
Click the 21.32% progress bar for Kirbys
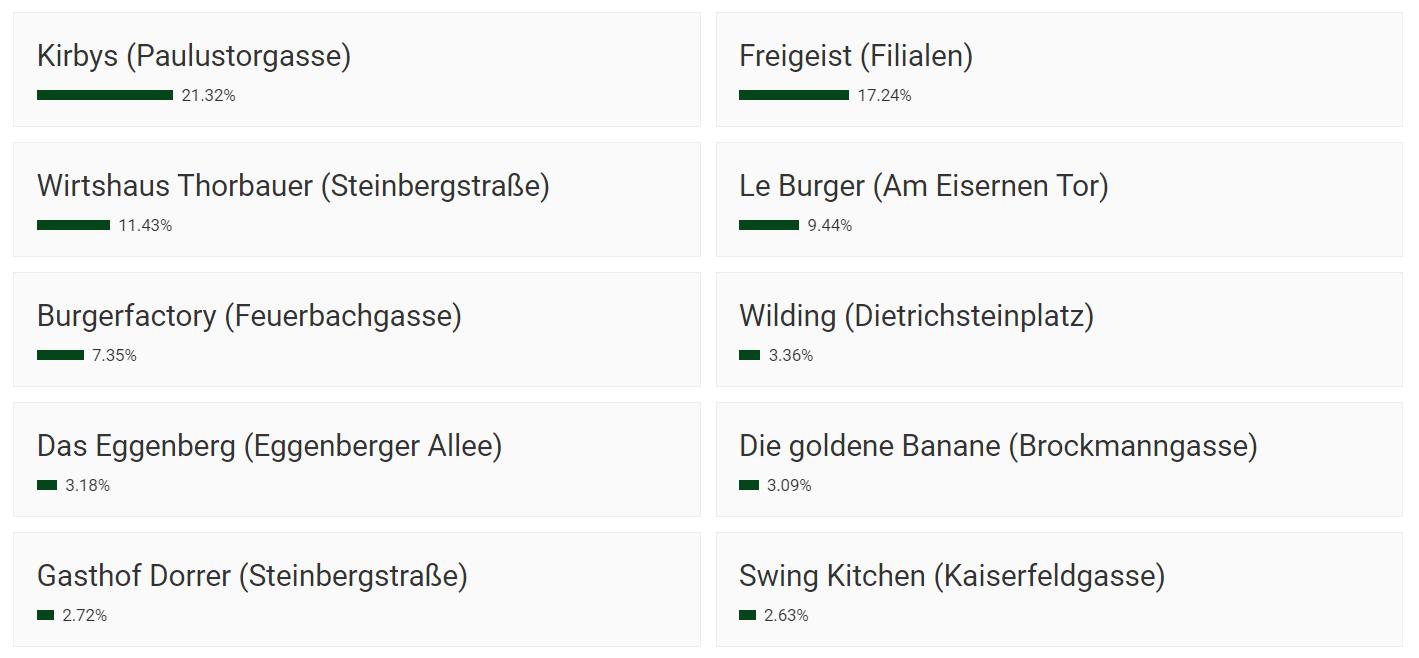coord(105,95)
